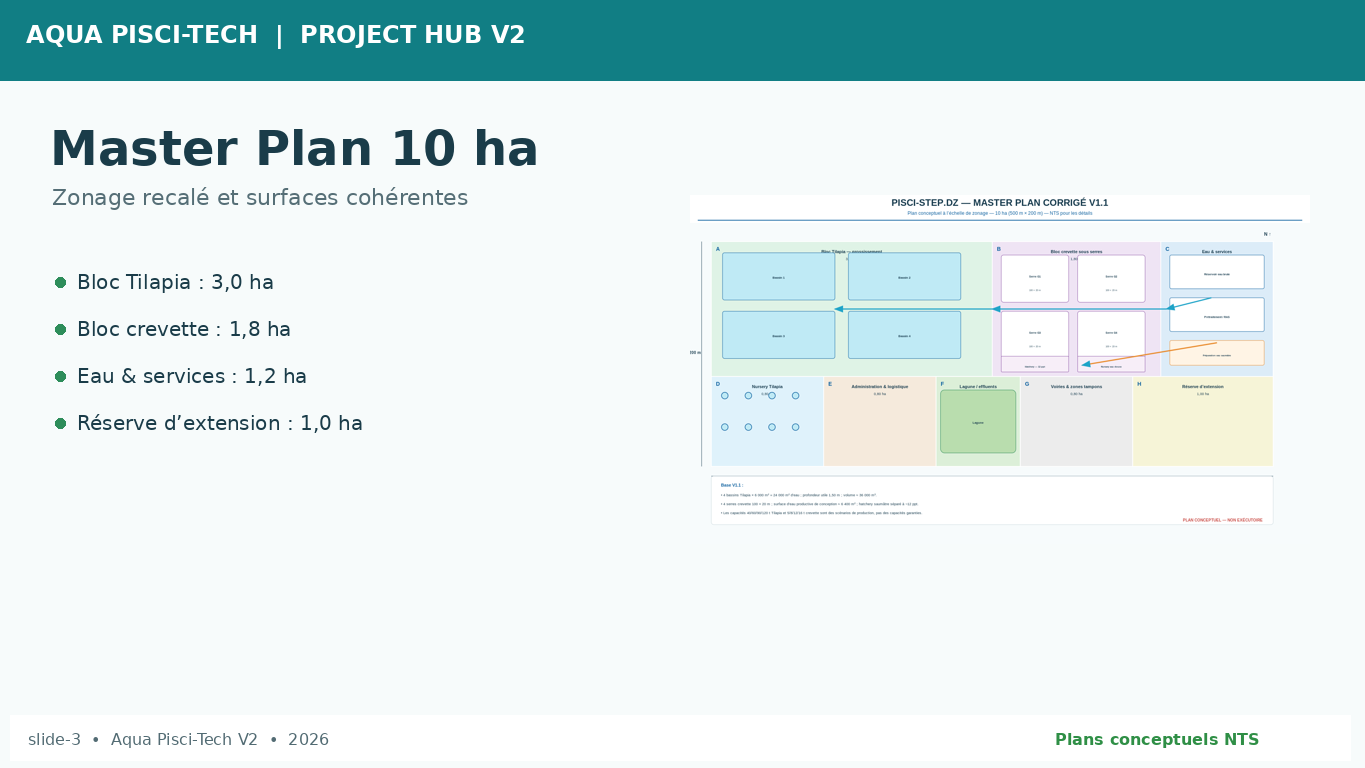Image resolution: width=1365 pixels, height=768 pixels.
Task: Select the green Lagune pond in zone F
Action: point(978,422)
